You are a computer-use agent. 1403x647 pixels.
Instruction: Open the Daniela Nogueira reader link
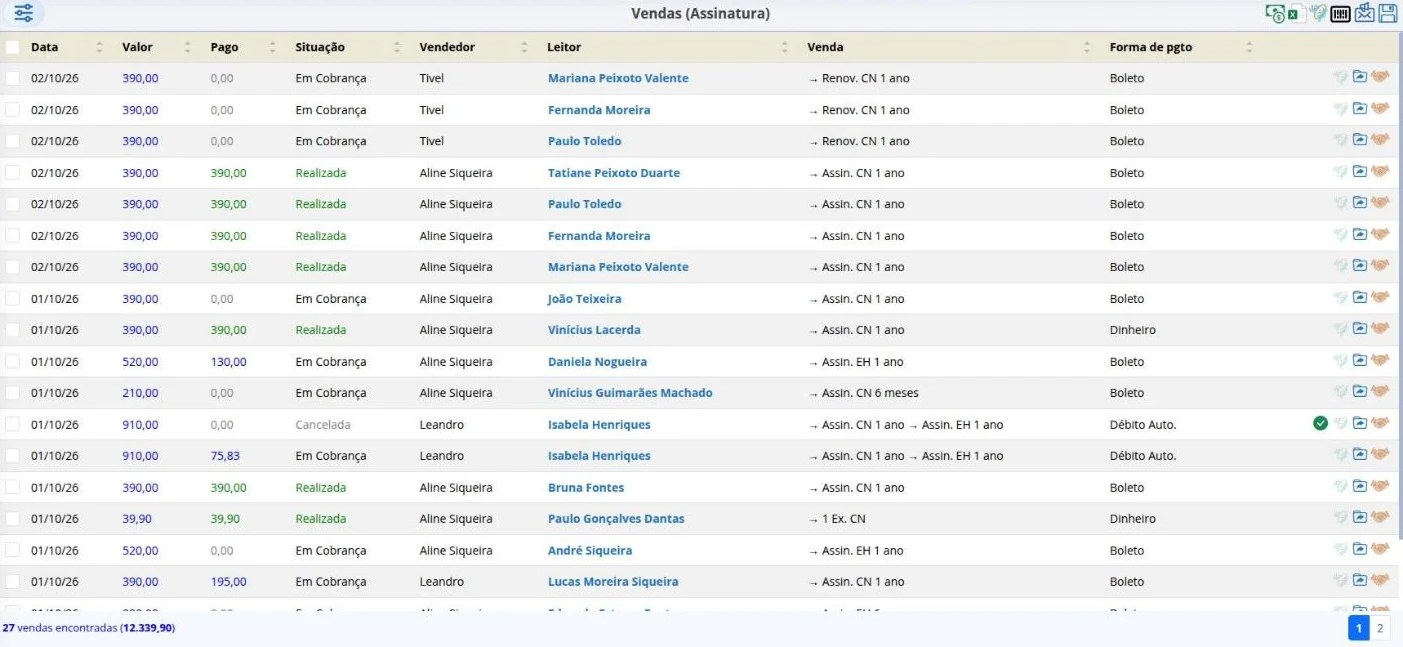(597, 361)
